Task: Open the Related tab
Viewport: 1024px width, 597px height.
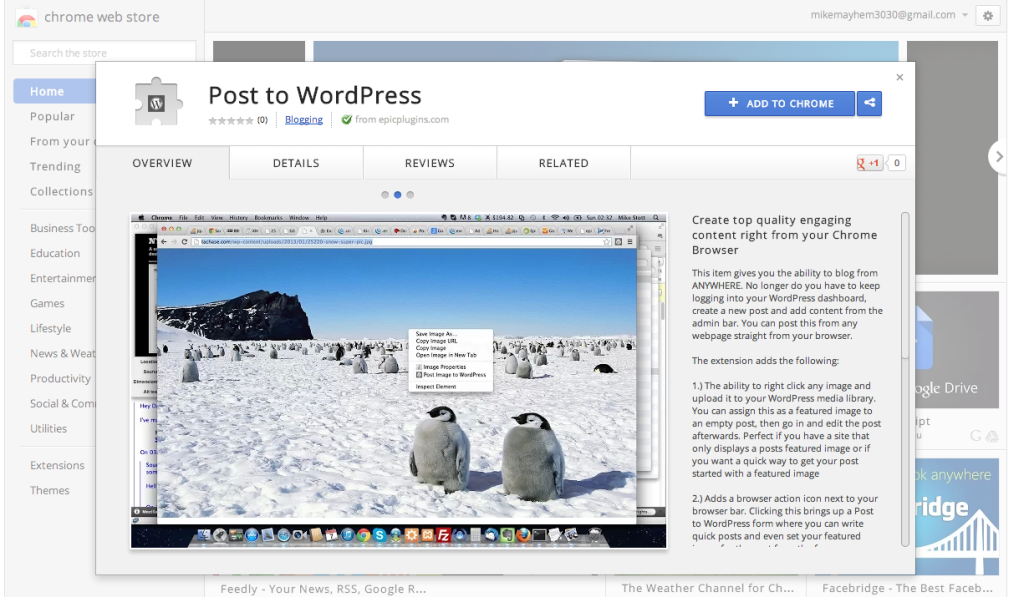Action: 564,163
